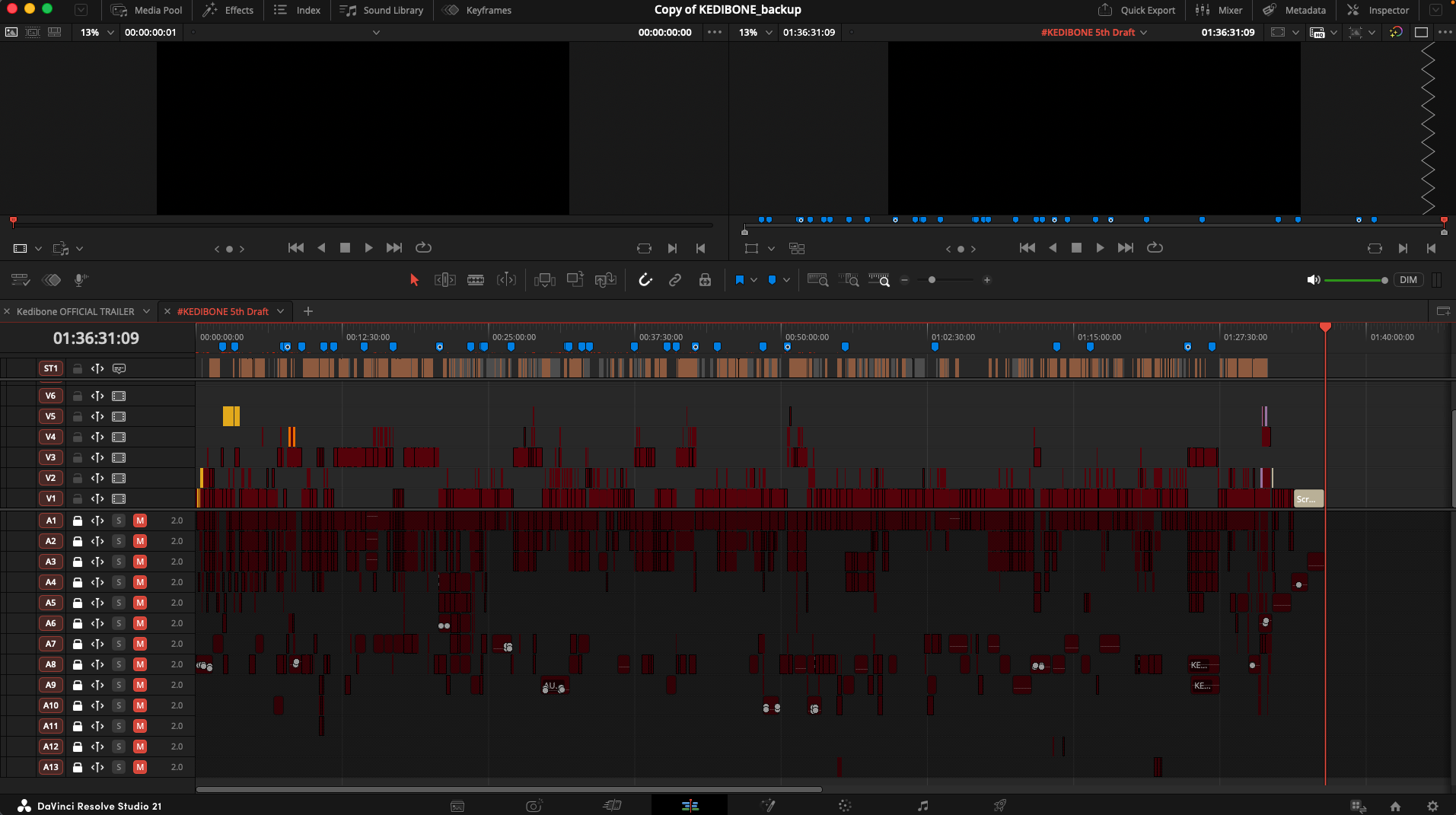Open the Effects panel

pyautogui.click(x=228, y=10)
